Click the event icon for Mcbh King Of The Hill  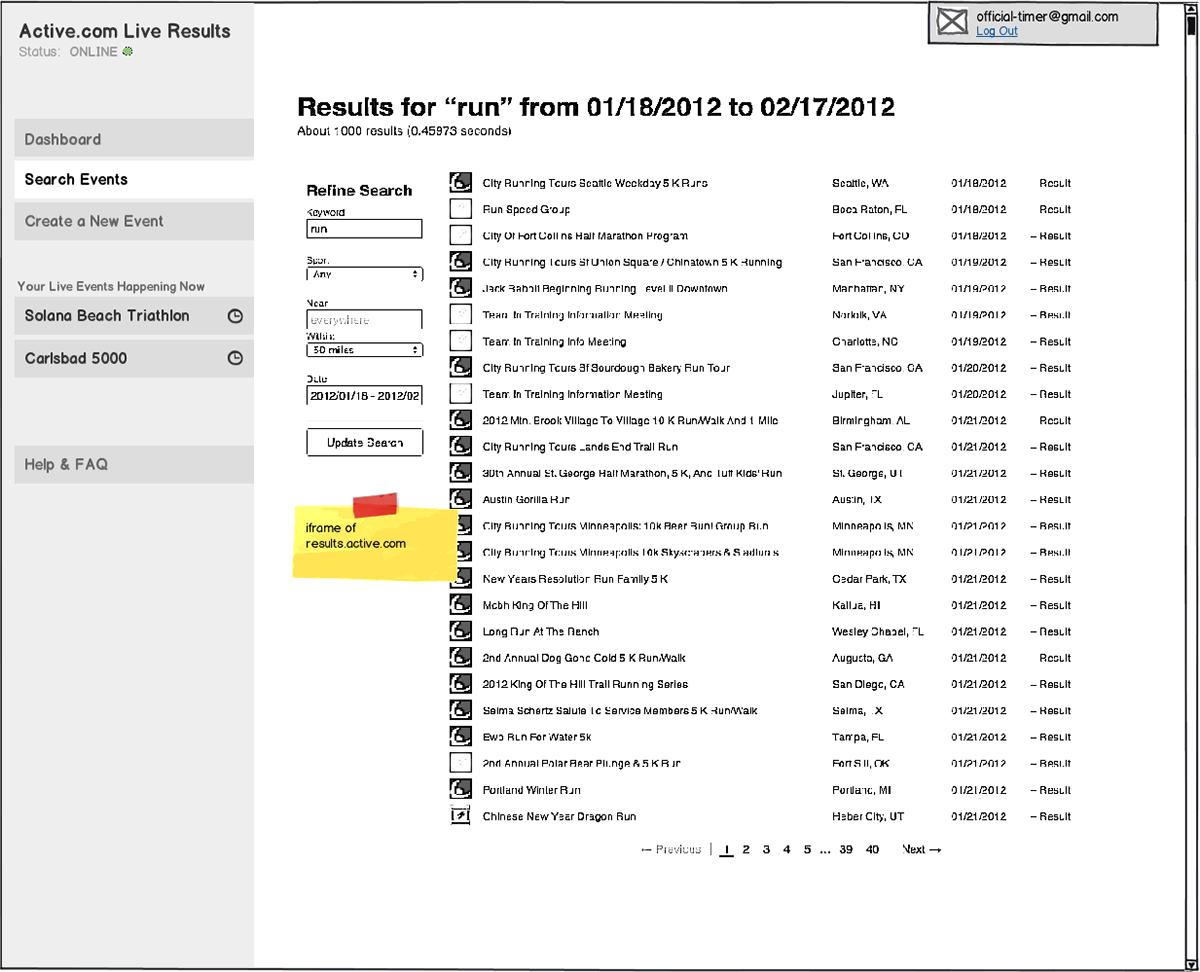tap(460, 605)
